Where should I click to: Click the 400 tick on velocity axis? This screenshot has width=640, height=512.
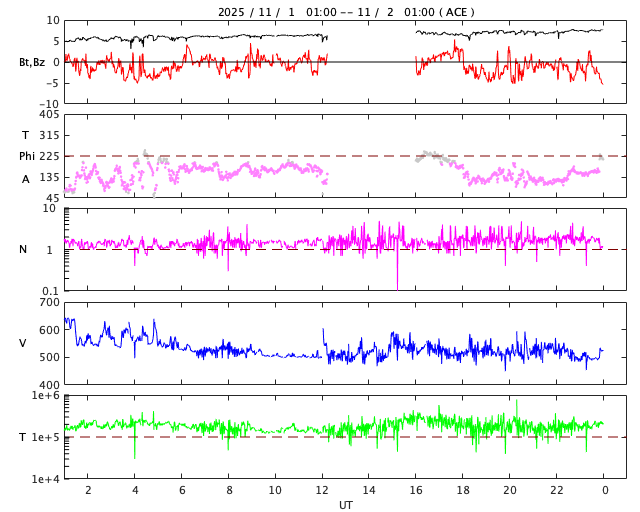pyautogui.click(x=49, y=385)
